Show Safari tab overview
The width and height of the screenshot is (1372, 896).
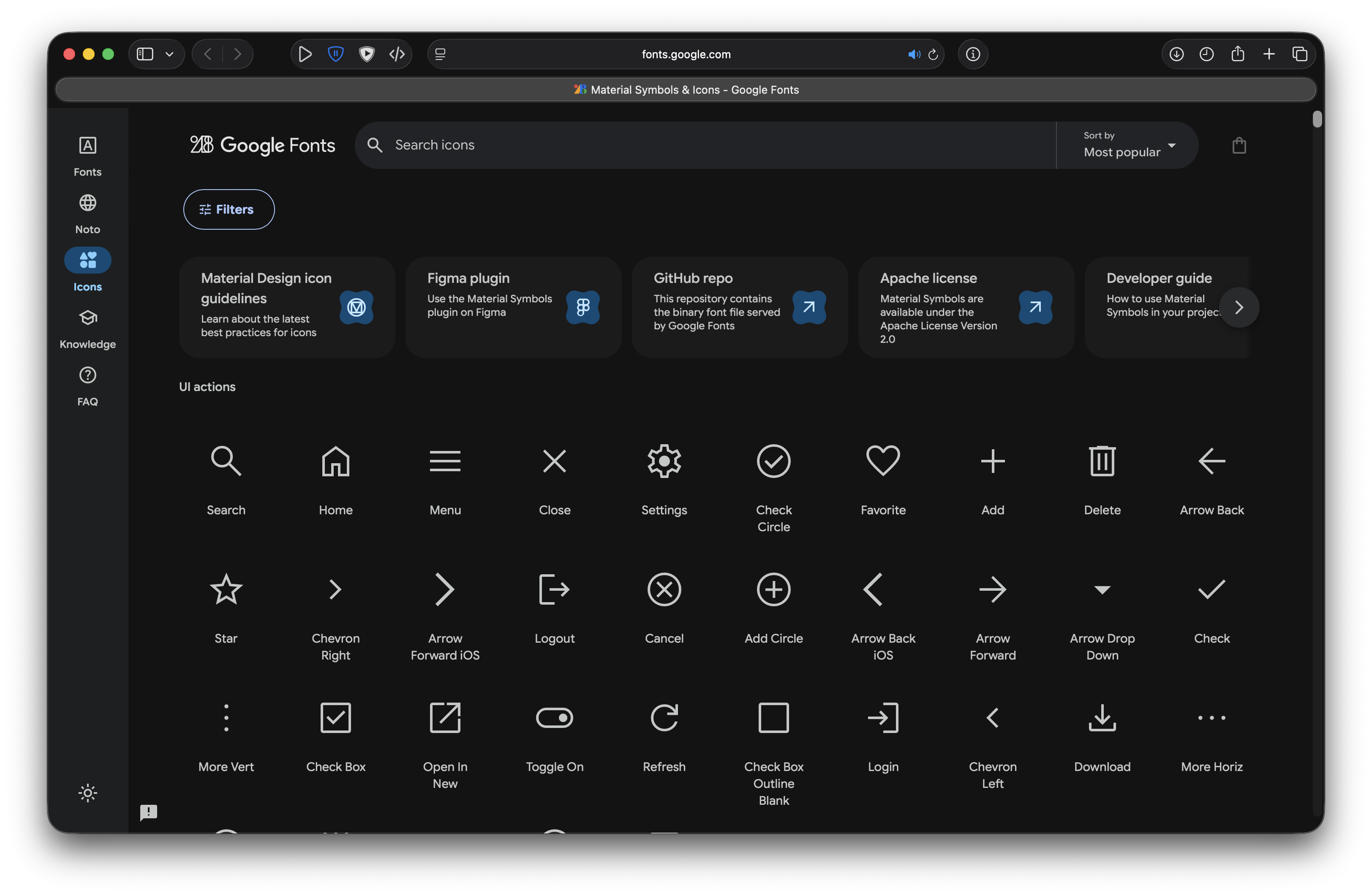(x=1300, y=54)
